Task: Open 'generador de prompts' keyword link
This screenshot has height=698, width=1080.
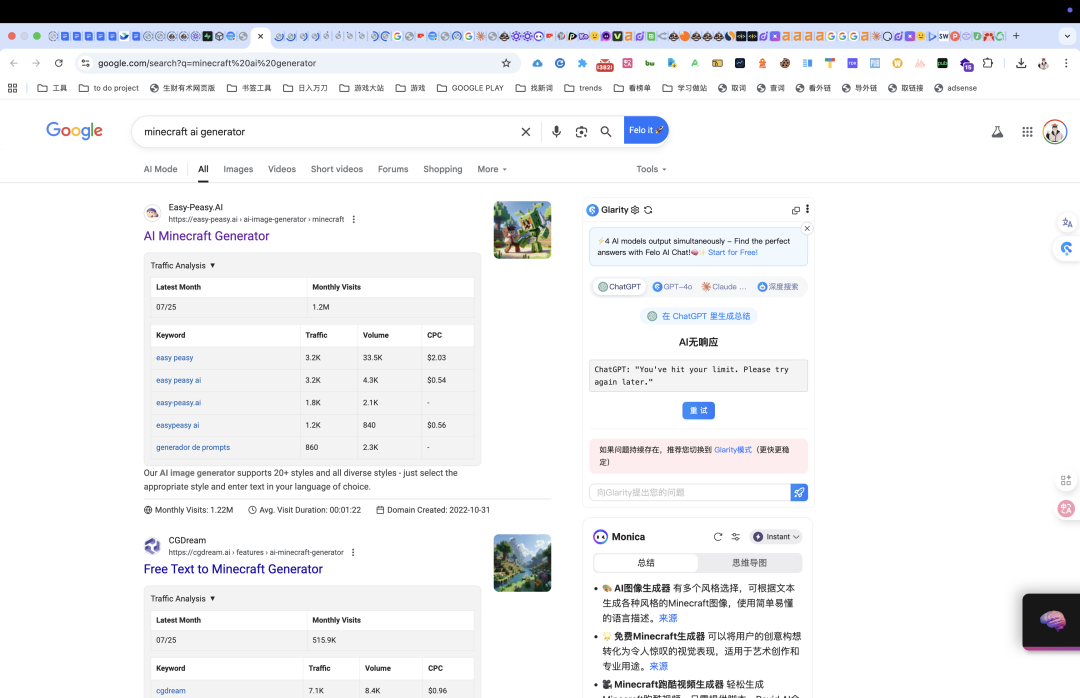Action: [x=193, y=447]
